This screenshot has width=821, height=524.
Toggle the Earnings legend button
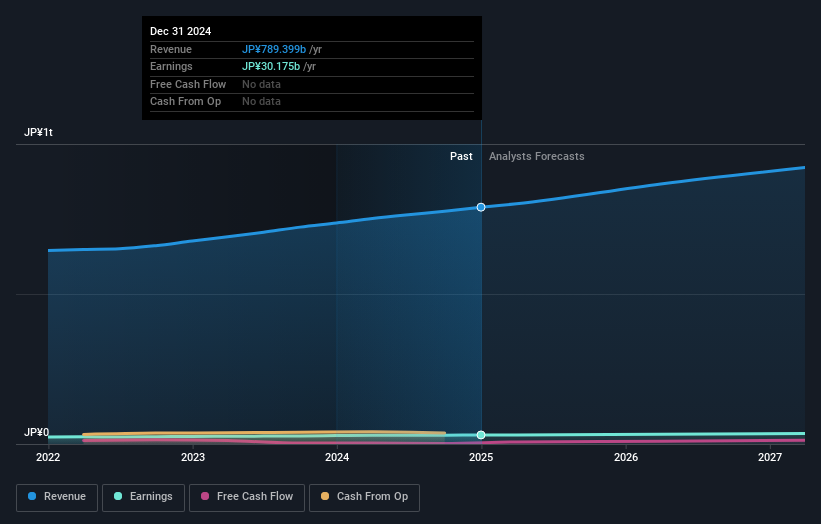143,497
